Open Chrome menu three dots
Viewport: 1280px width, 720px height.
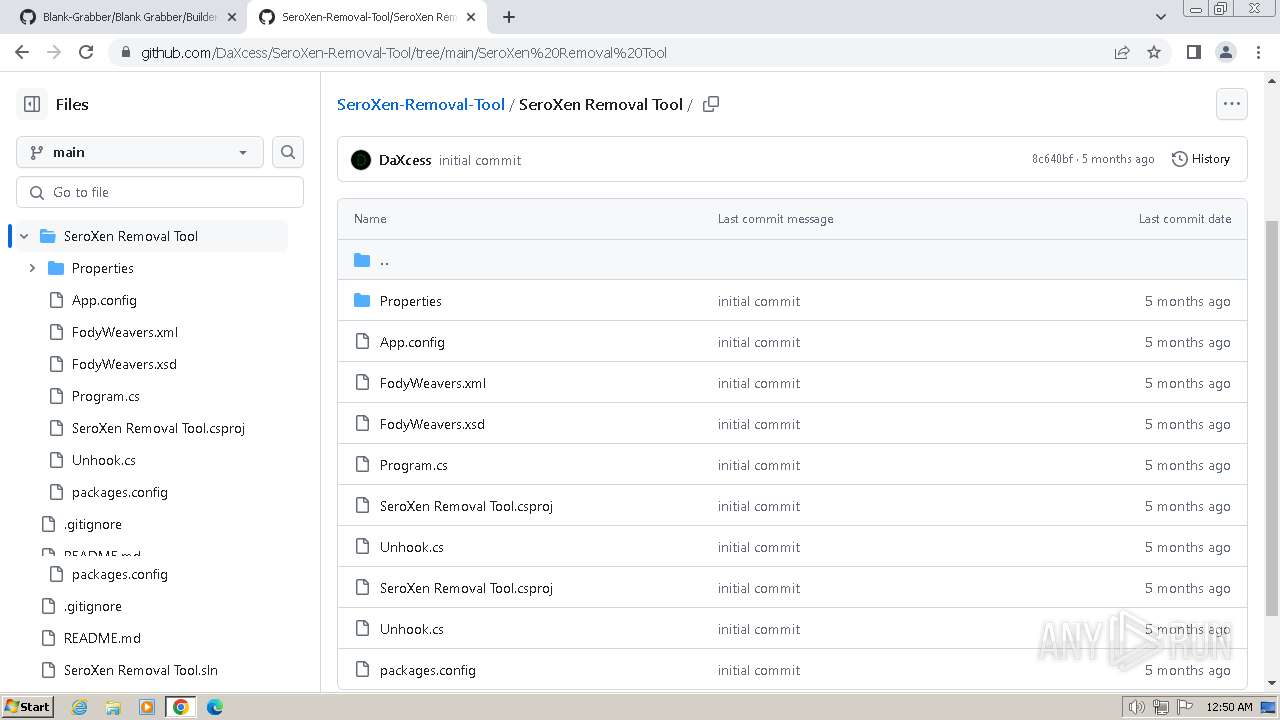point(1257,52)
